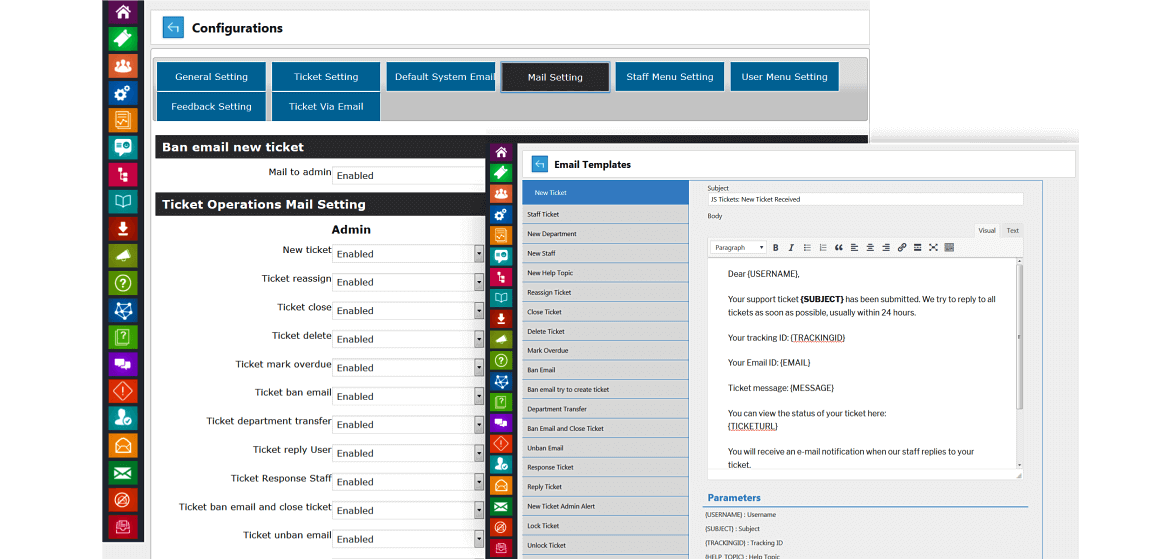Select the Close Ticket email template
The height and width of the screenshot is (560, 1170).
tap(605, 312)
